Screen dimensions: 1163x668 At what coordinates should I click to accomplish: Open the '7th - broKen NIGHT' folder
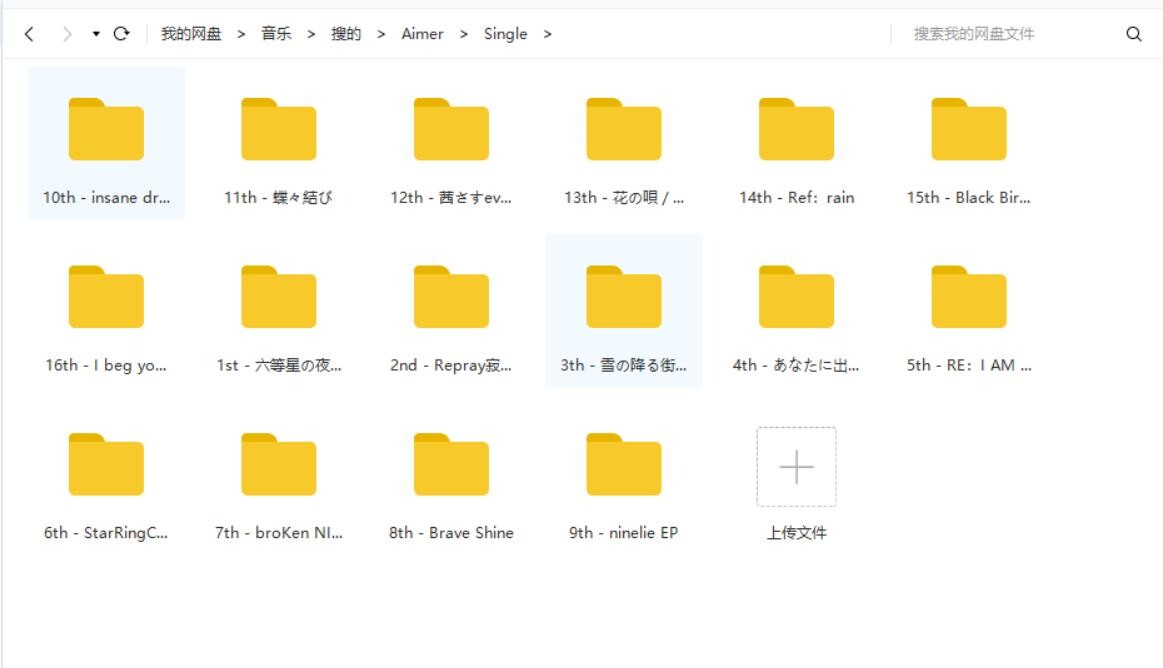pyautogui.click(x=279, y=463)
